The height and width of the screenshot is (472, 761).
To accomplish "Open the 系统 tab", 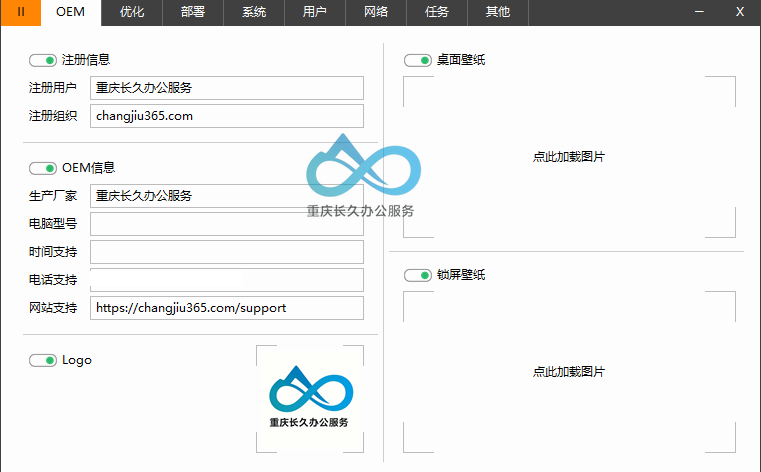I will tap(254, 12).
